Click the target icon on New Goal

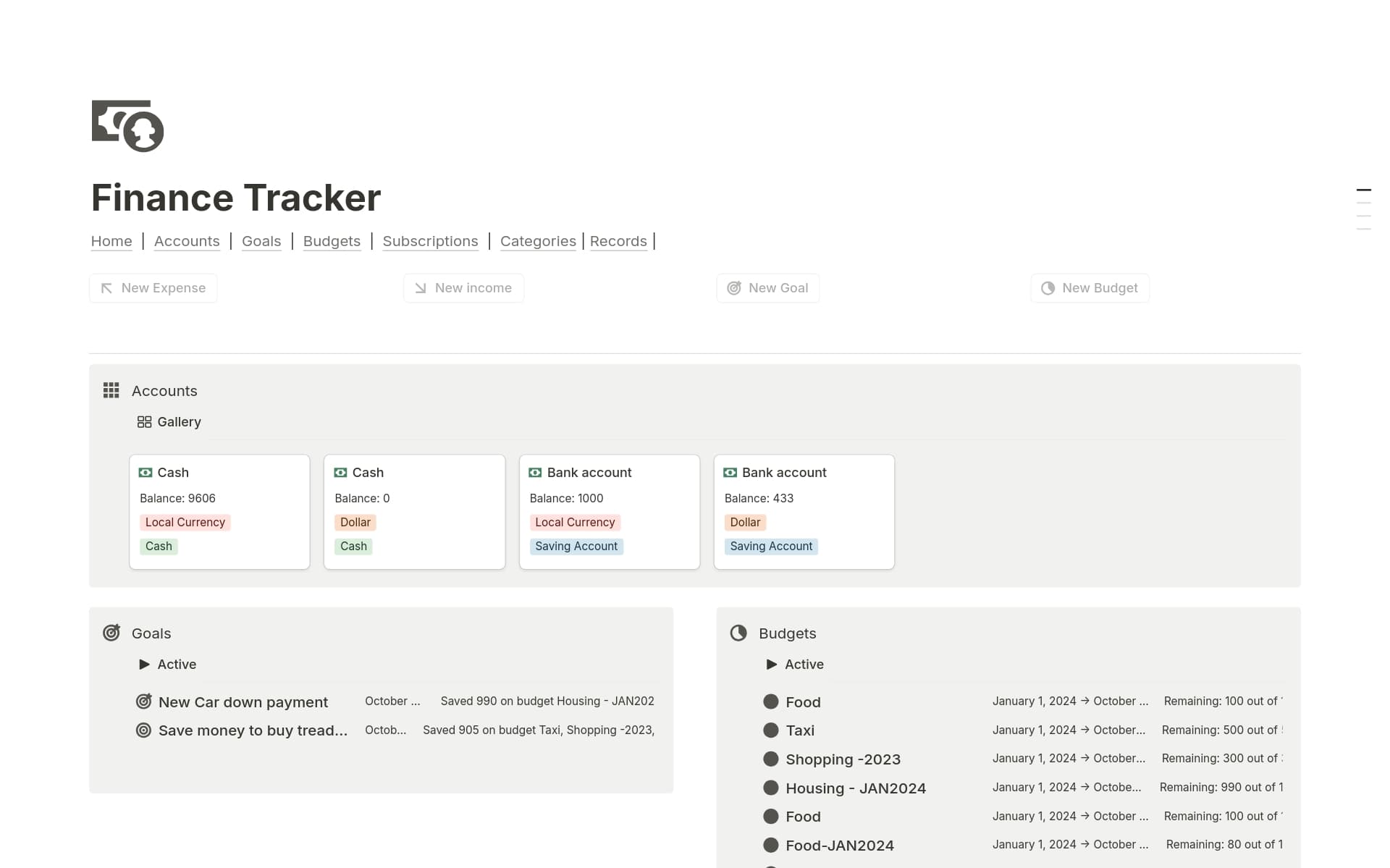pyautogui.click(x=733, y=288)
